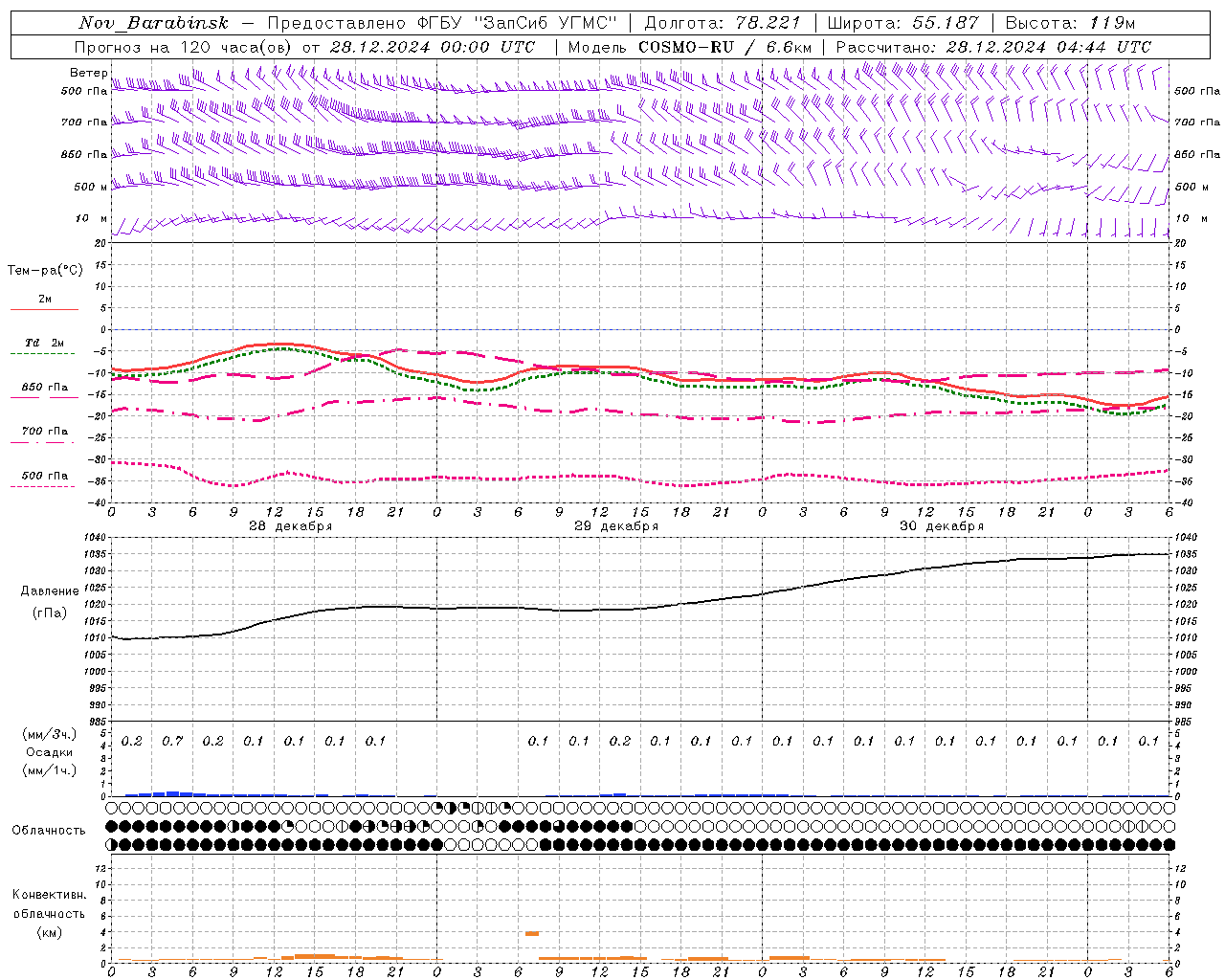Click the Тем-ра(°C) temperature panel label

pyautogui.click(x=45, y=270)
